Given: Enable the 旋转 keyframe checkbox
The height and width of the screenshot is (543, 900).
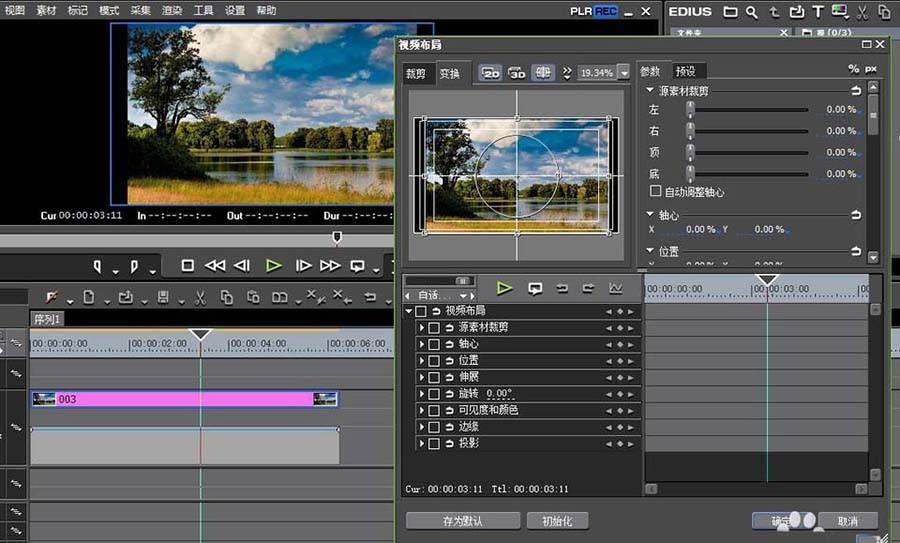Looking at the screenshot, I should [x=434, y=394].
